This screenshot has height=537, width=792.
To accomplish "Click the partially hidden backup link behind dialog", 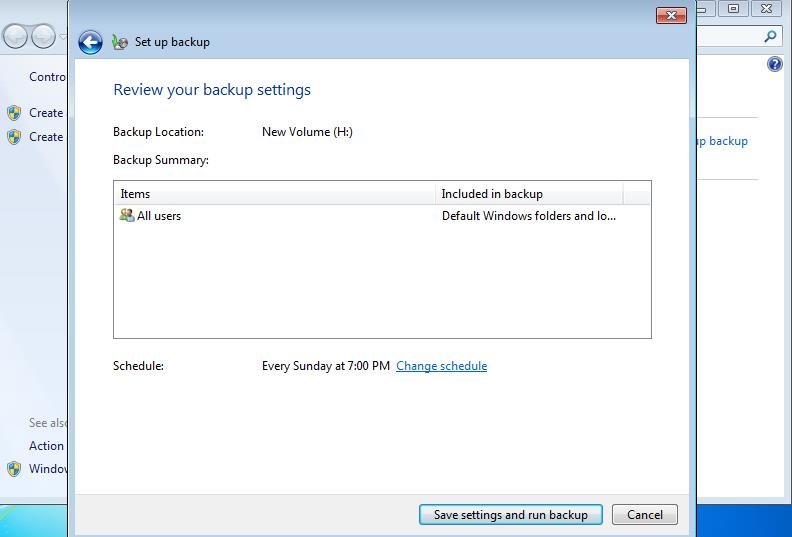I will click(x=722, y=141).
